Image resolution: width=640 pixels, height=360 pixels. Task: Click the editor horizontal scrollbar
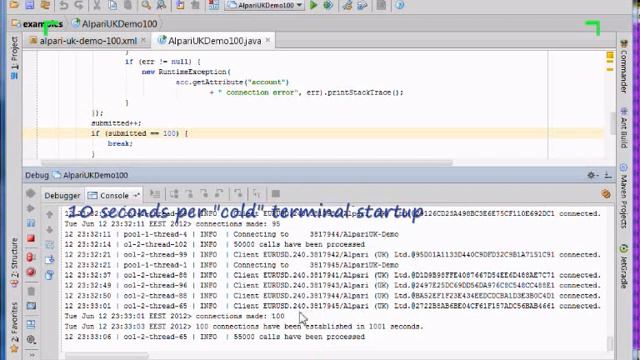[247, 163]
